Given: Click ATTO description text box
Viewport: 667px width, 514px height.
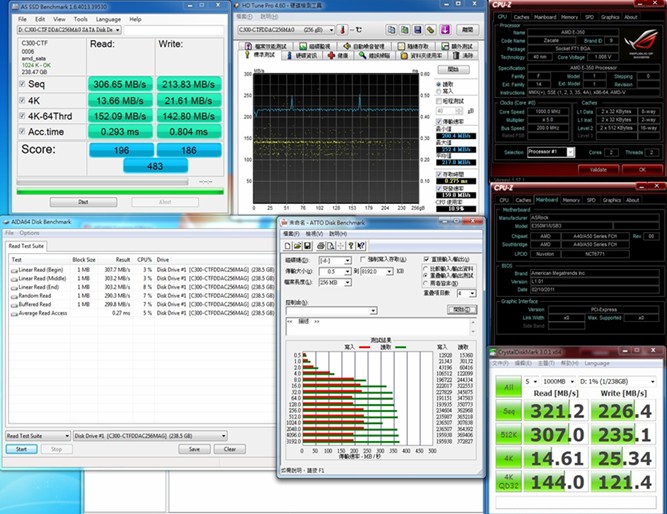Looking at the screenshot, I should pyautogui.click(x=381, y=326).
